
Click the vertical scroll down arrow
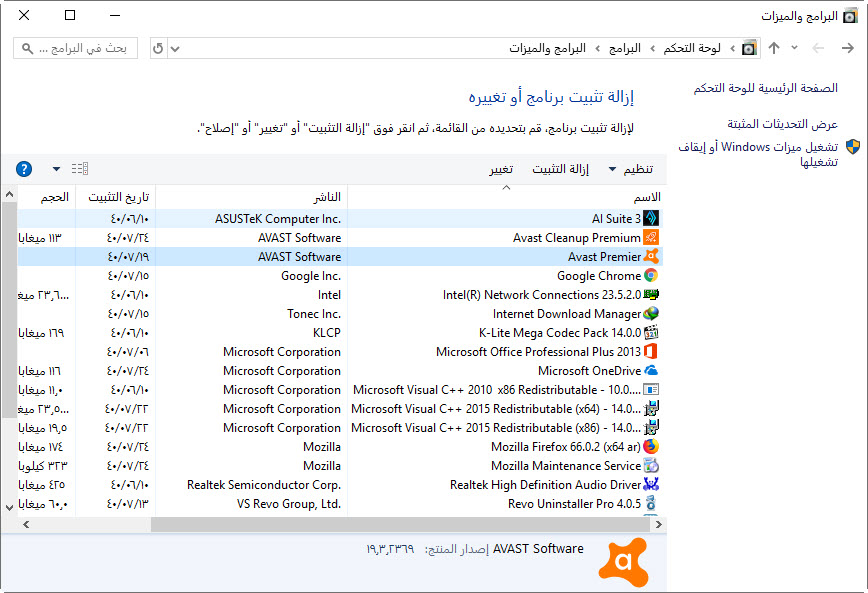tap(9, 507)
